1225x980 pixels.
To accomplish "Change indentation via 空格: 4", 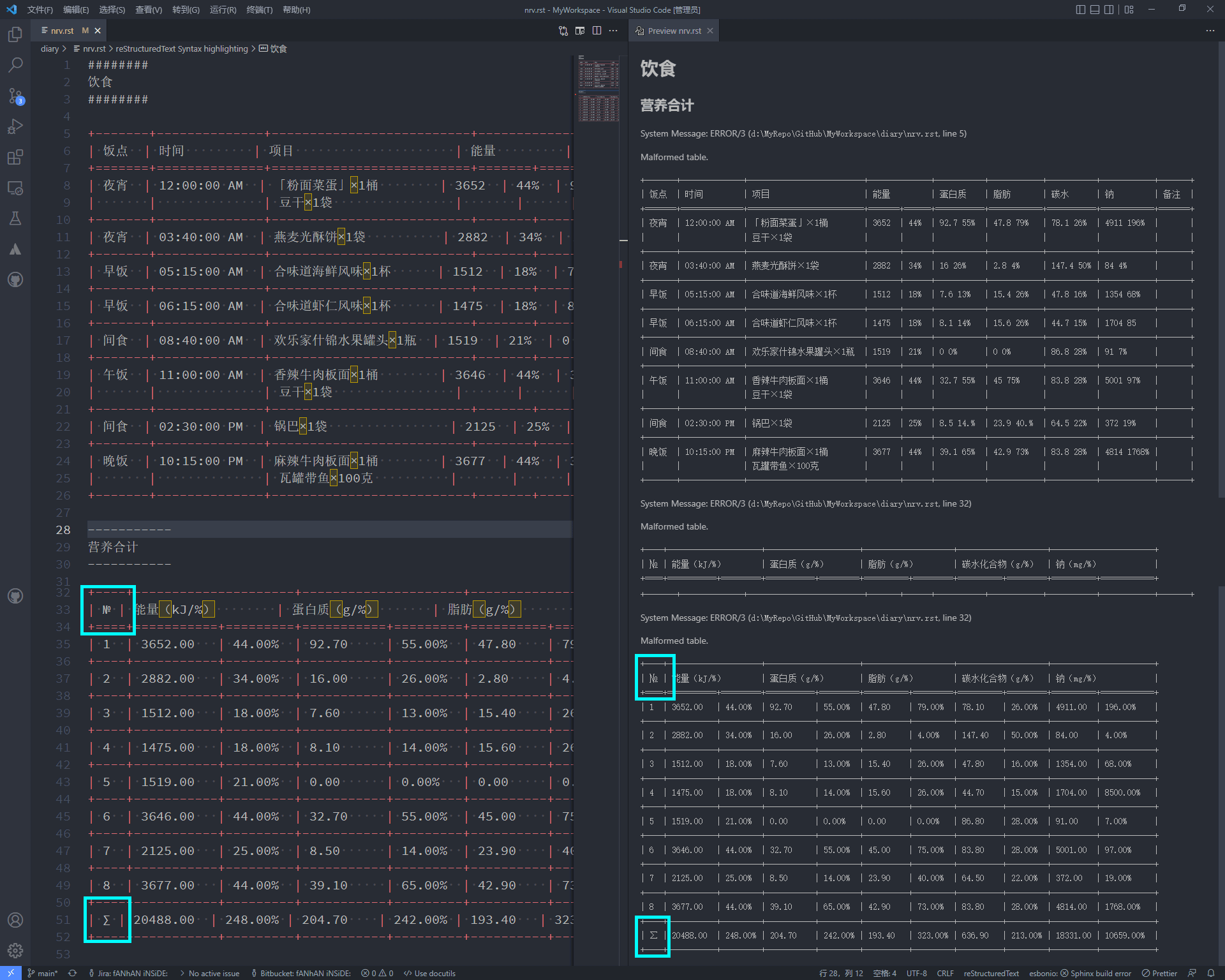I will pos(884,973).
